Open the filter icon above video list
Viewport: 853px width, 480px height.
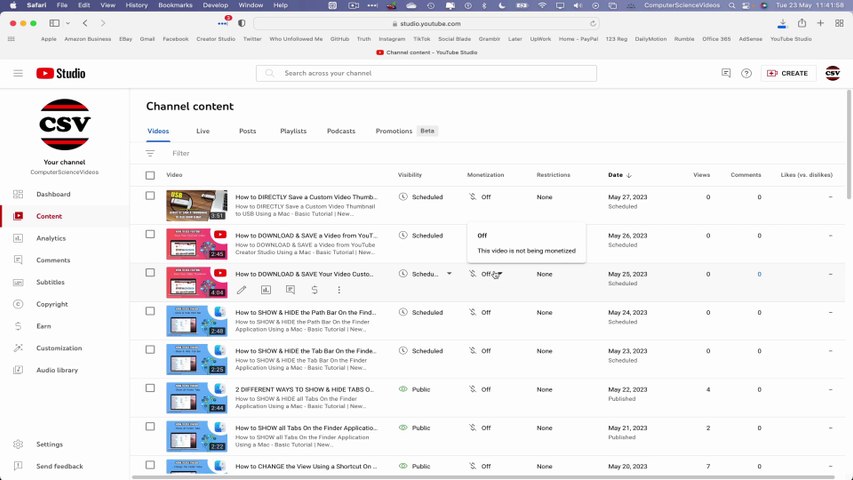(x=150, y=153)
